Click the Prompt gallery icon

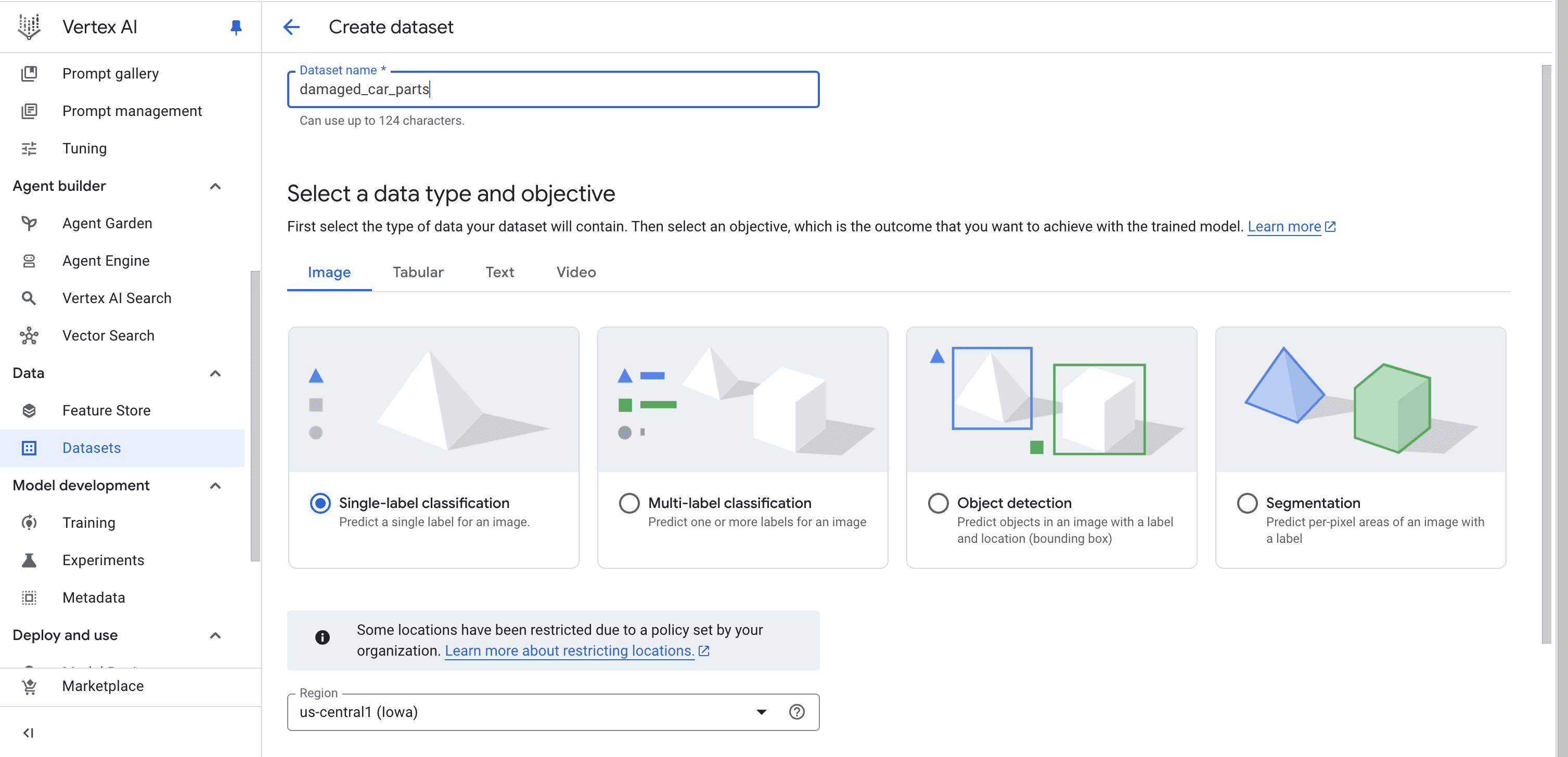click(29, 74)
